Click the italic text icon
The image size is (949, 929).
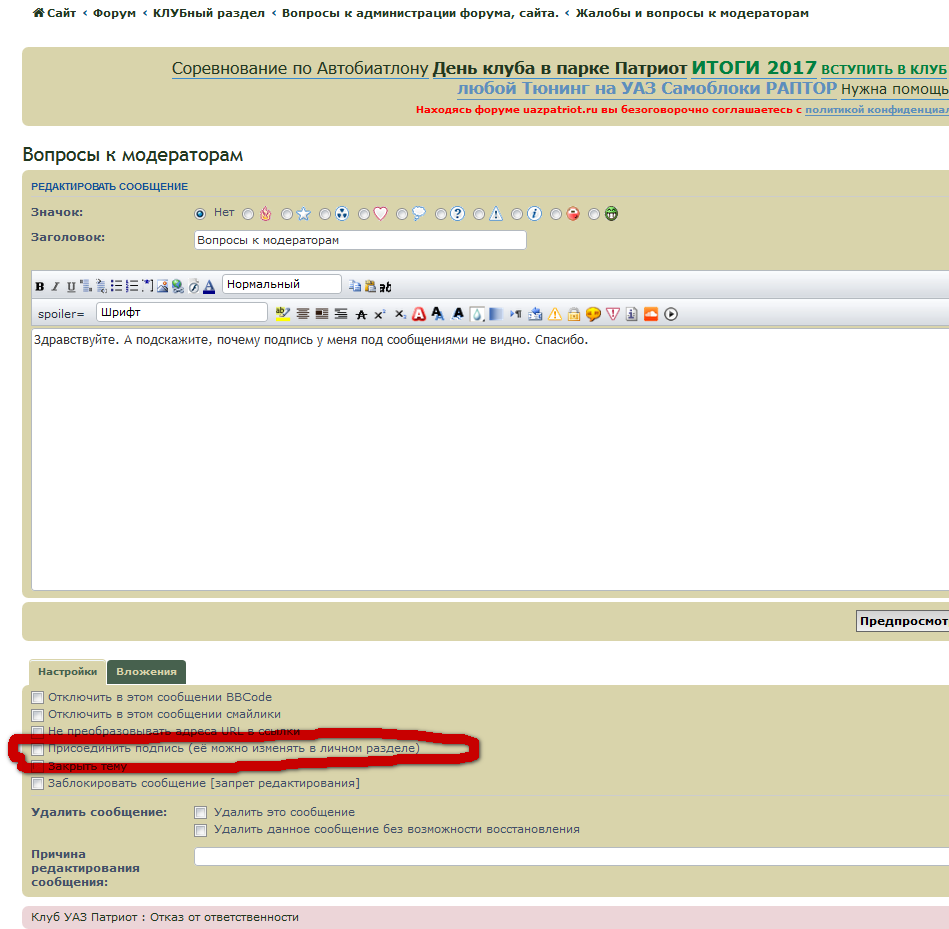(x=56, y=286)
